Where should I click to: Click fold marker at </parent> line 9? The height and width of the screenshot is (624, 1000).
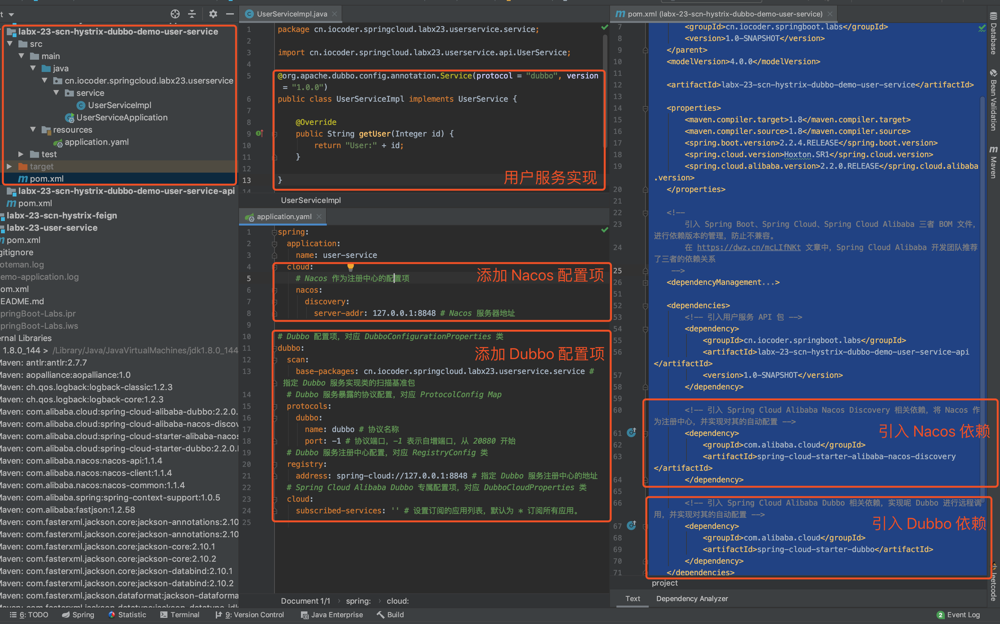tap(645, 50)
